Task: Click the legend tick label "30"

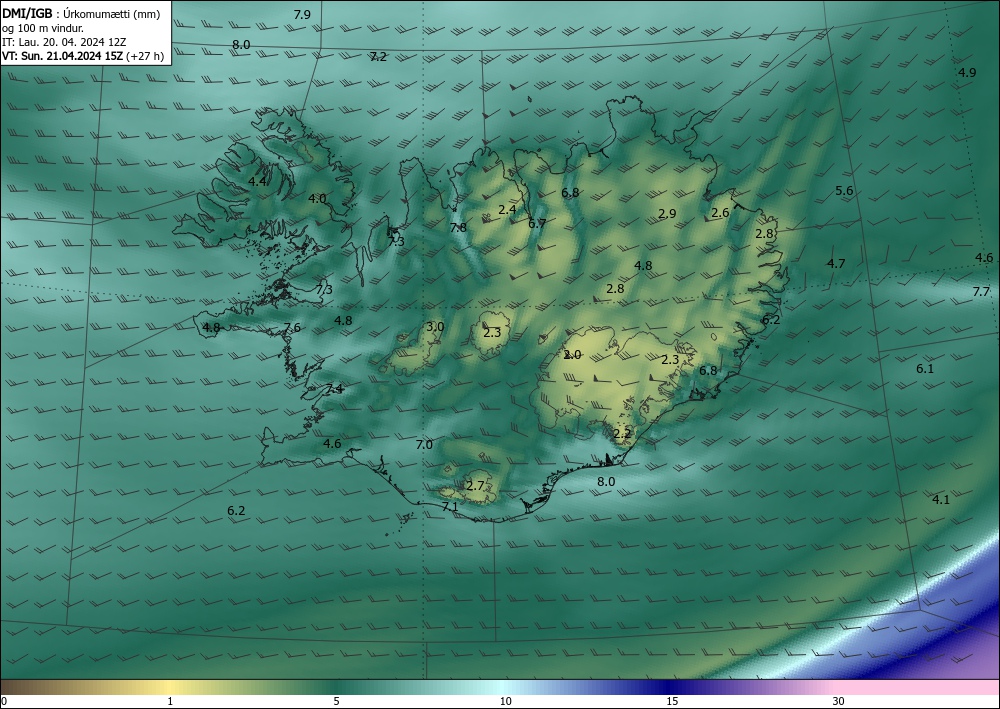Action: pos(838,701)
